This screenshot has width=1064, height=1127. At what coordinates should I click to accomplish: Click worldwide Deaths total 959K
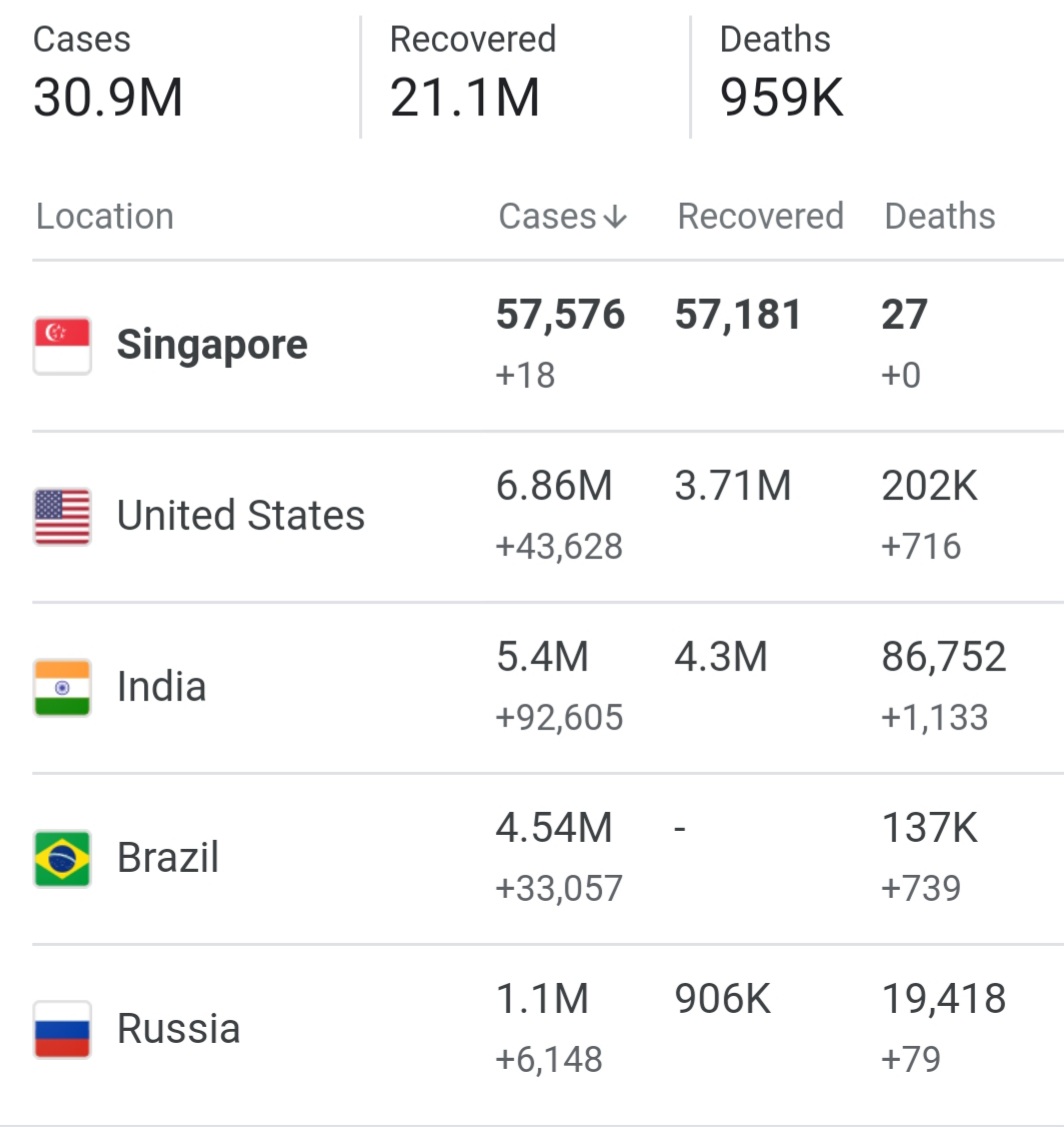(x=781, y=98)
